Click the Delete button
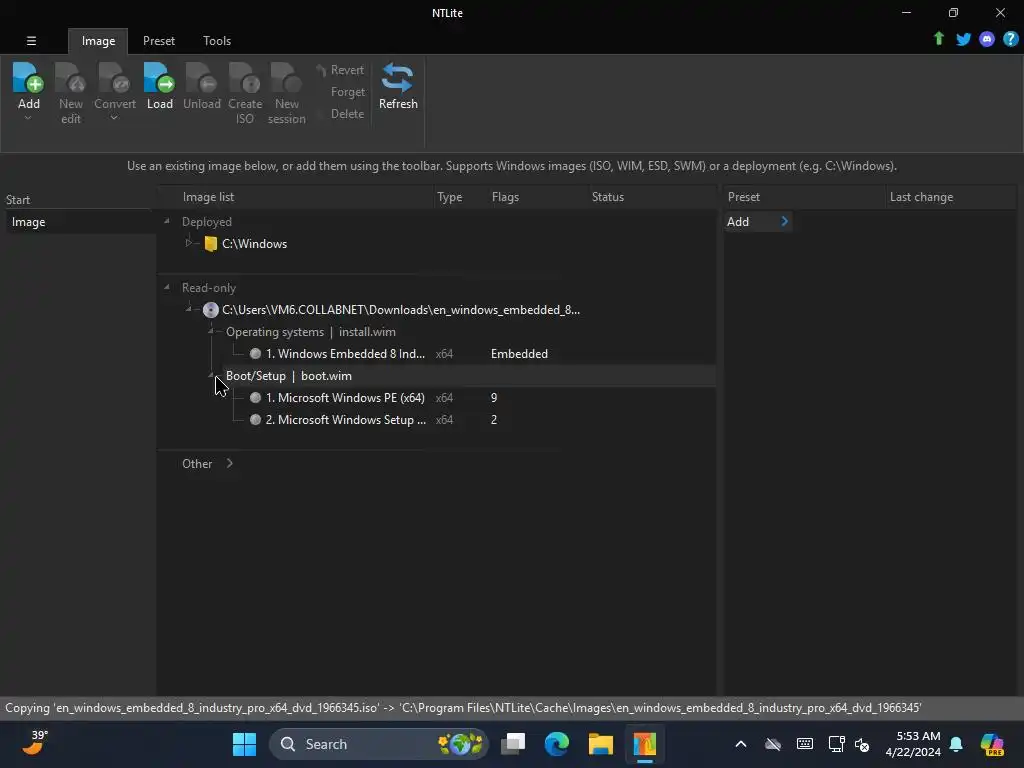 (347, 114)
